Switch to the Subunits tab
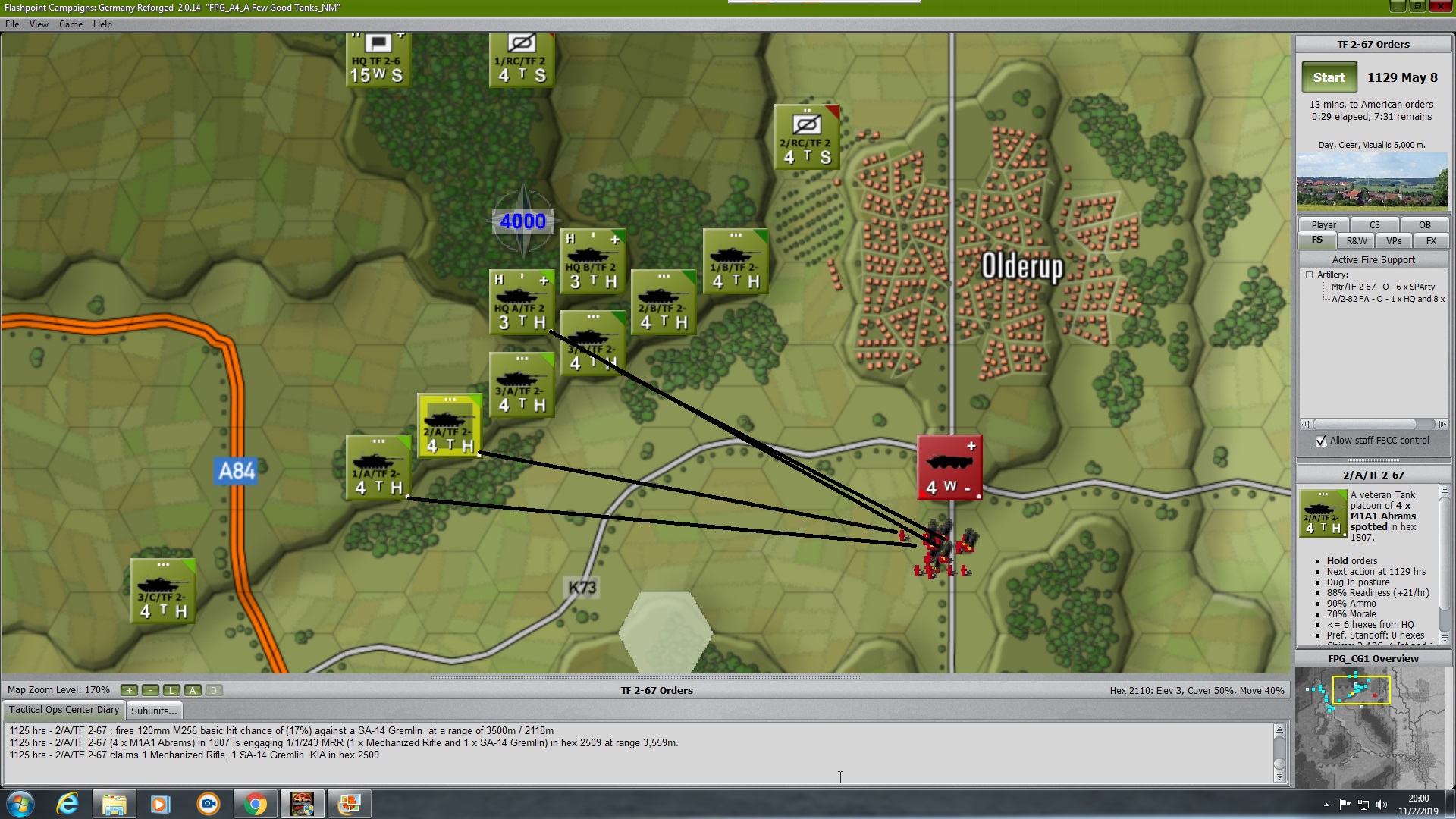 [x=154, y=711]
